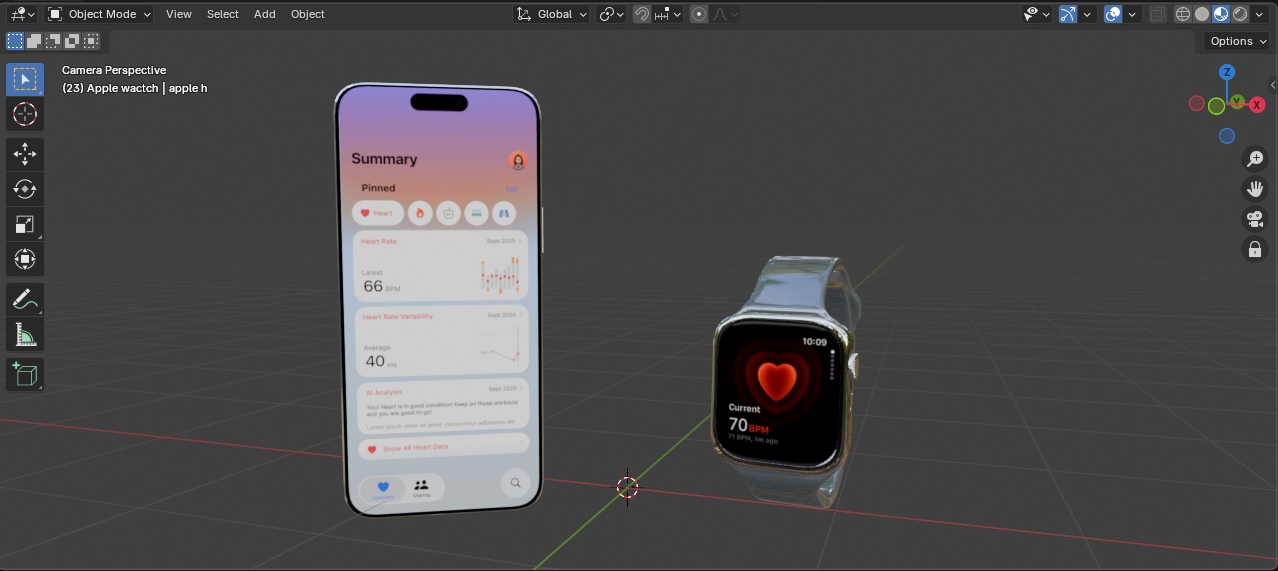This screenshot has height=571, width=1278.
Task: Click the 3D cursor at origin
Action: 627,487
